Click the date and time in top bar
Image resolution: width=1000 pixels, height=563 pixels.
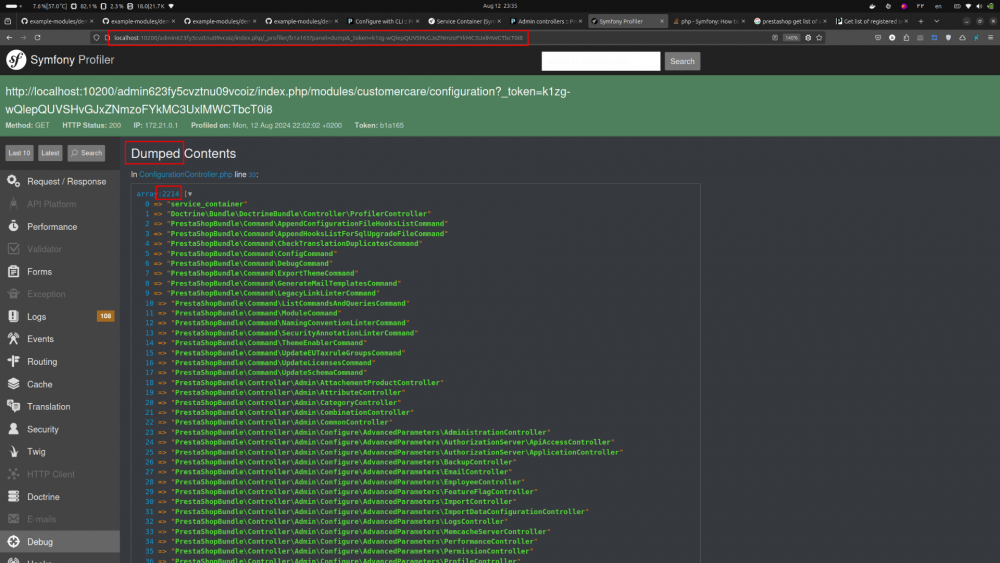click(500, 6)
